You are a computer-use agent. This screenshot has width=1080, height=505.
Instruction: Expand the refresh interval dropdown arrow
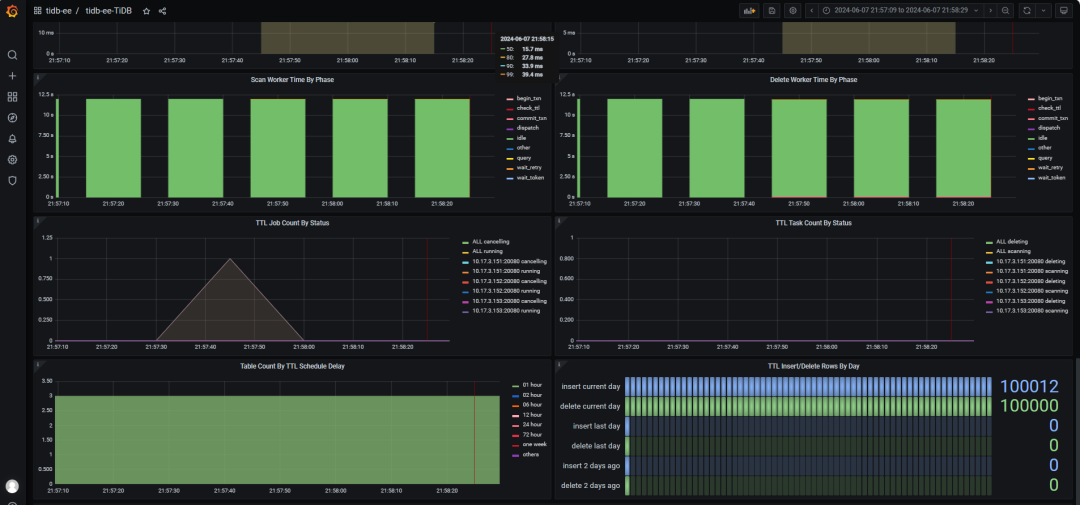tap(1044, 11)
